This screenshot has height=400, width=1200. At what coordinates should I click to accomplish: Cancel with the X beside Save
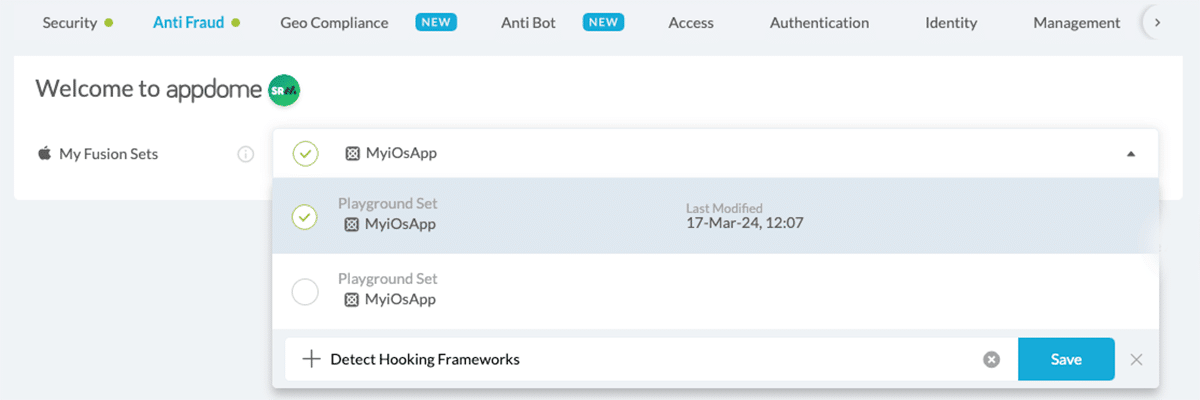[1136, 360]
